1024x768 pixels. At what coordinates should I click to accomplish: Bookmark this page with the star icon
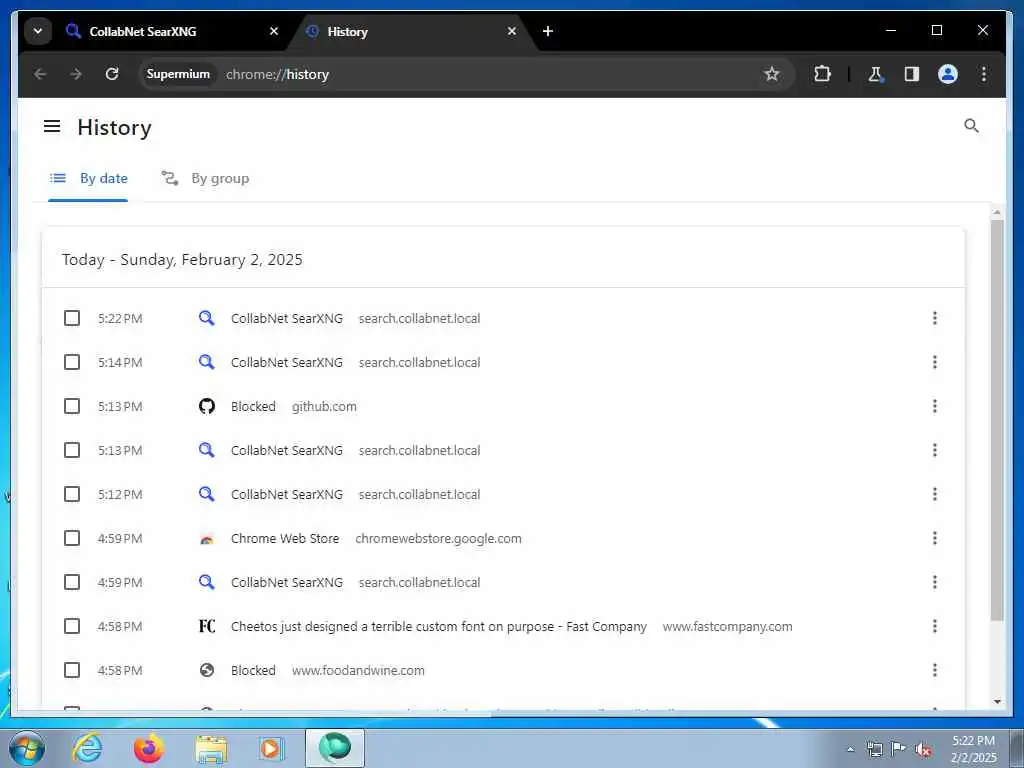tap(771, 74)
